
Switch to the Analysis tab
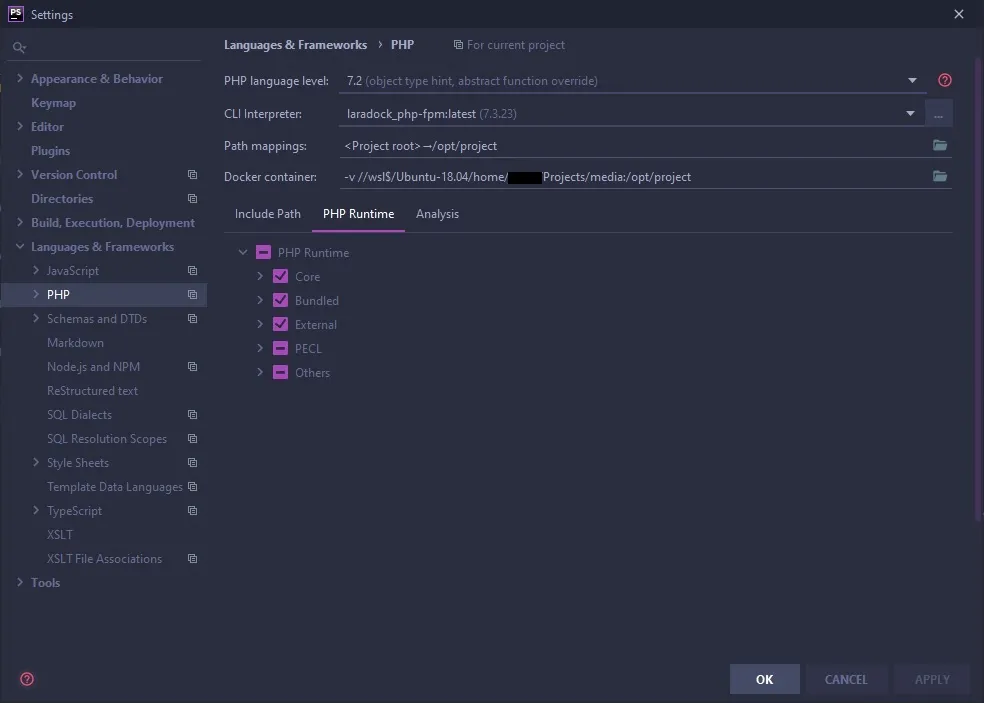[437, 214]
